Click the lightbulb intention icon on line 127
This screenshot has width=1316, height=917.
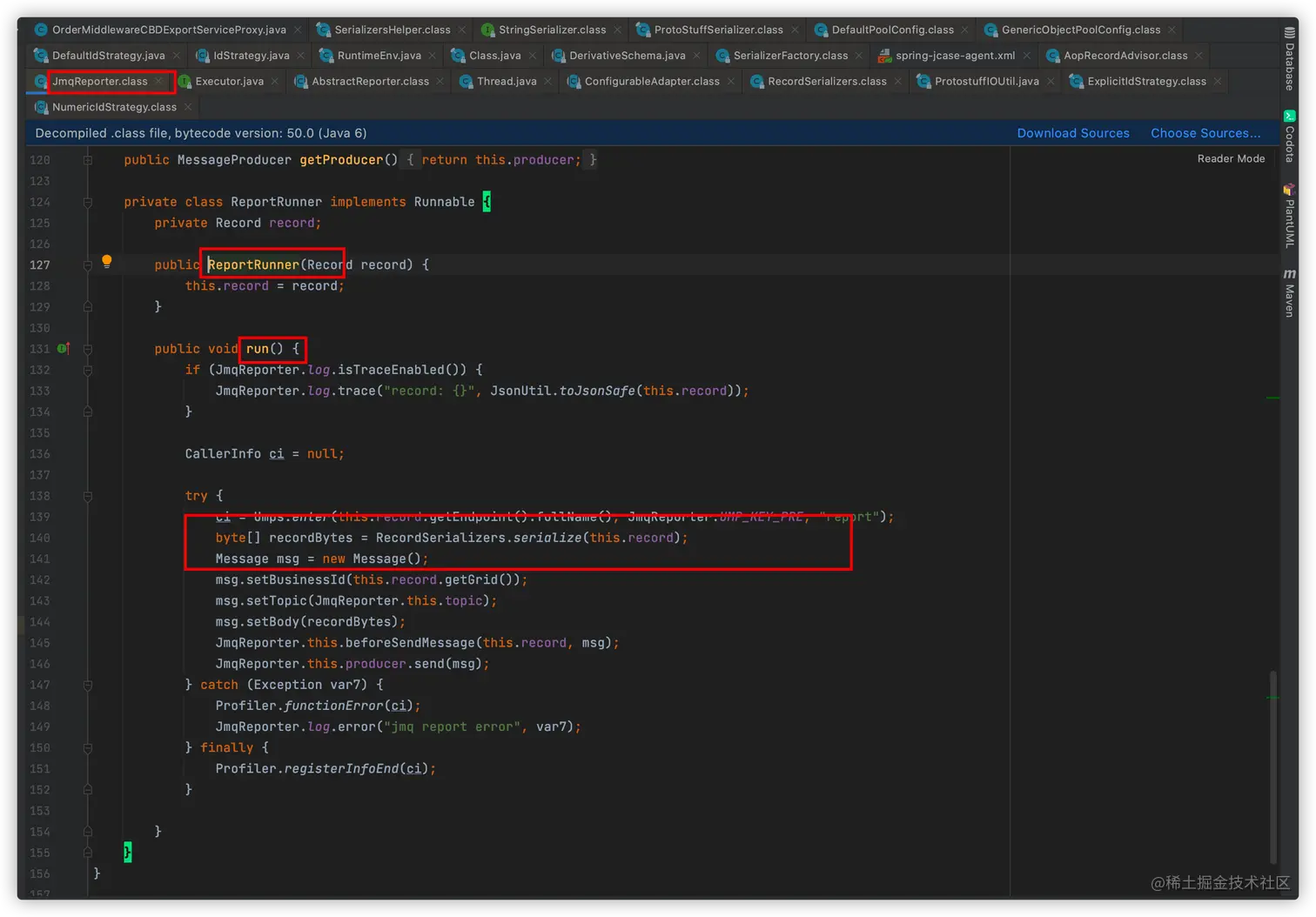pos(106,261)
